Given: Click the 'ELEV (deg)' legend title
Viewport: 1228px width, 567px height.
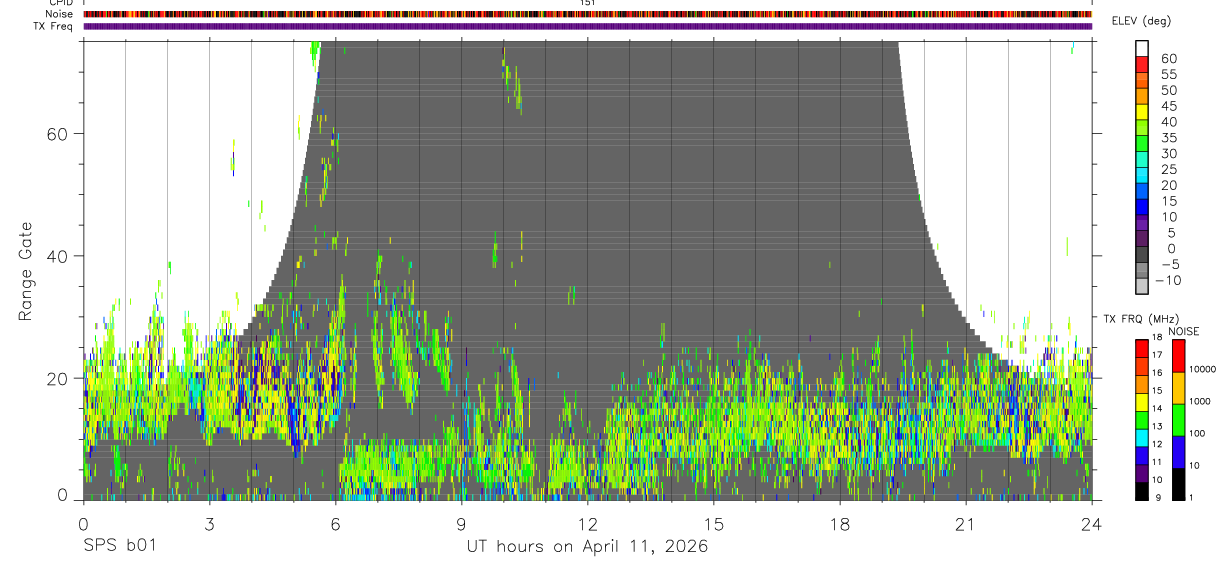Looking at the screenshot, I should tap(1143, 20).
